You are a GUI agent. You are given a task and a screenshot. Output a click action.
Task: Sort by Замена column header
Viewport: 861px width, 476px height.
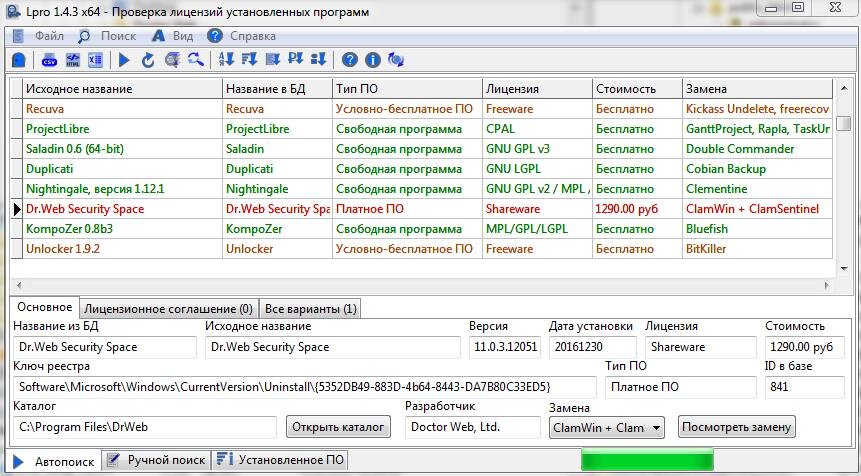(757, 89)
